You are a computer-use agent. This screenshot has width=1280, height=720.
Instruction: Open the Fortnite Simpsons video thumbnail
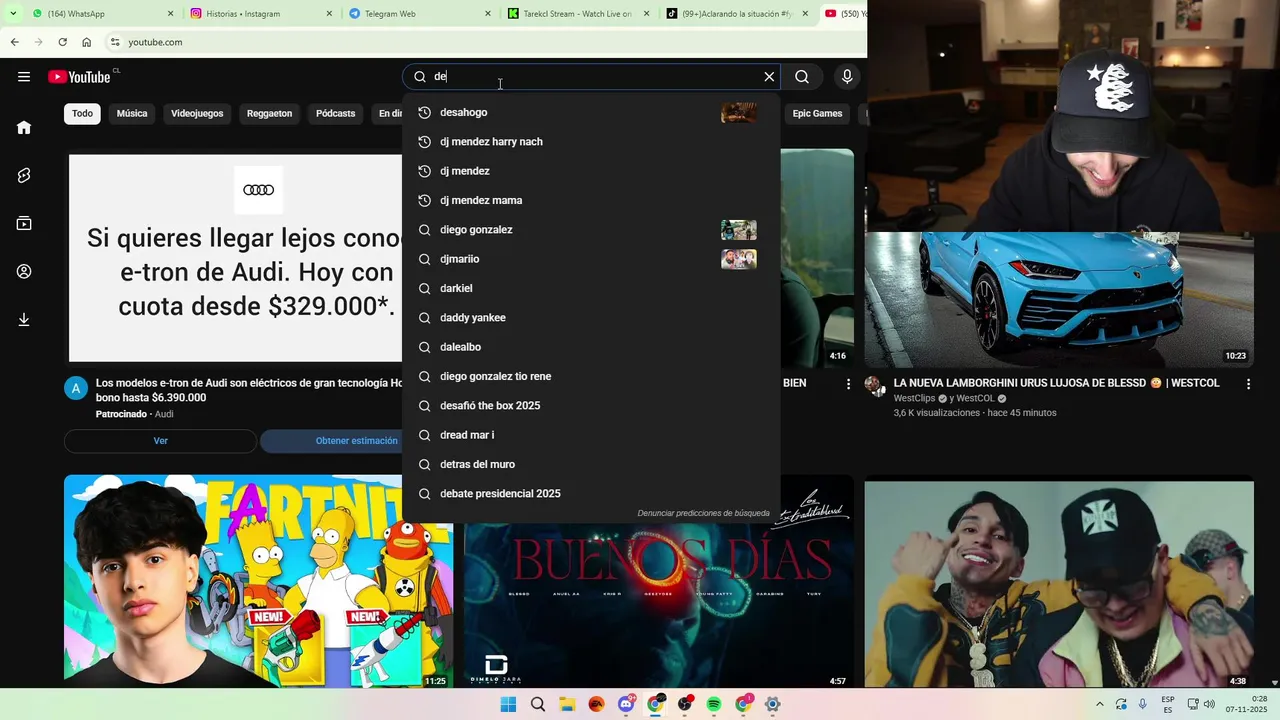point(258,582)
